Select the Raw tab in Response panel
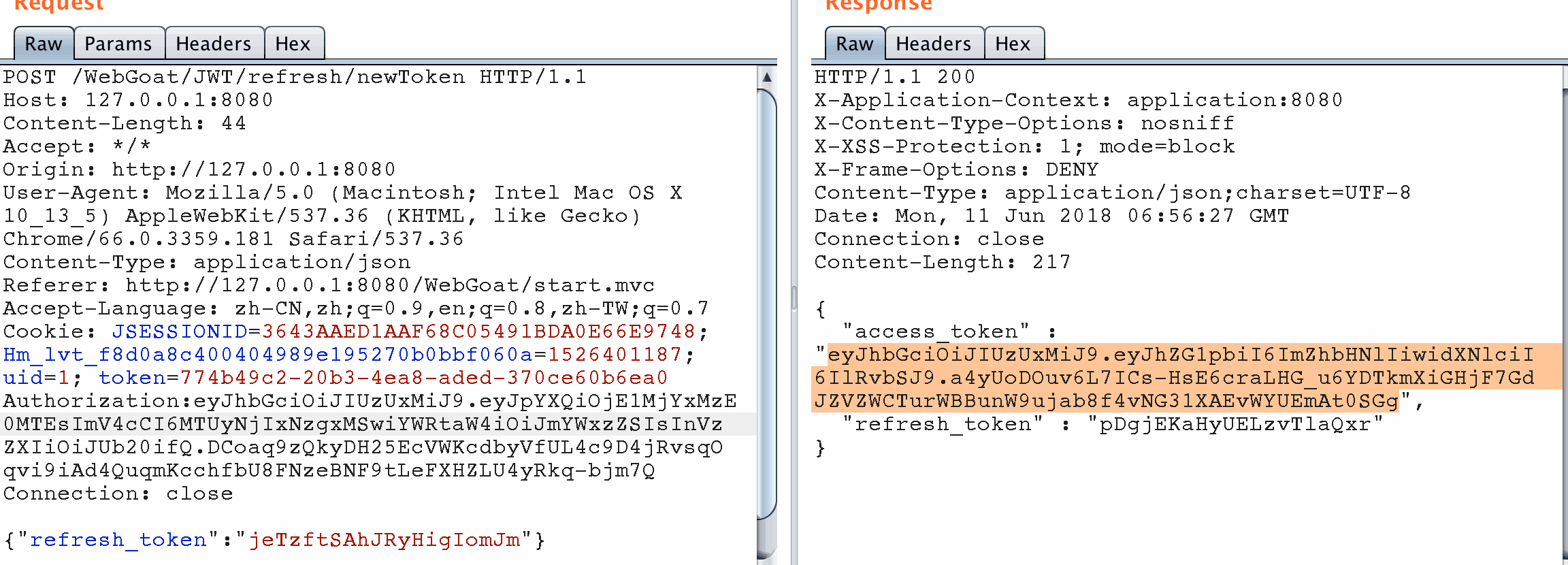This screenshot has width=1568, height=565. 855,44
